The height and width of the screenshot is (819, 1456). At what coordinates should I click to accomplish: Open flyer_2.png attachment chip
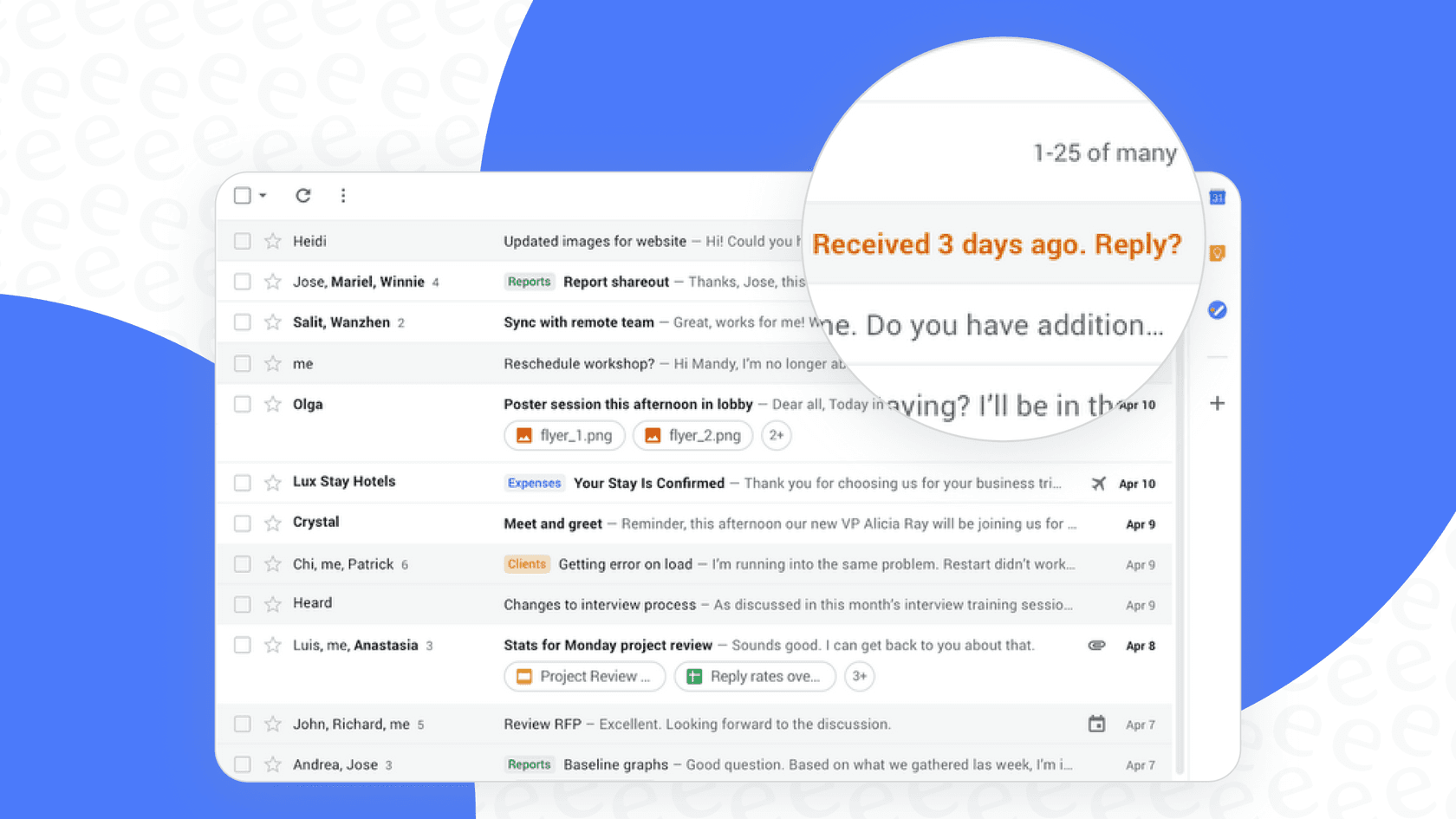pyautogui.click(x=693, y=435)
